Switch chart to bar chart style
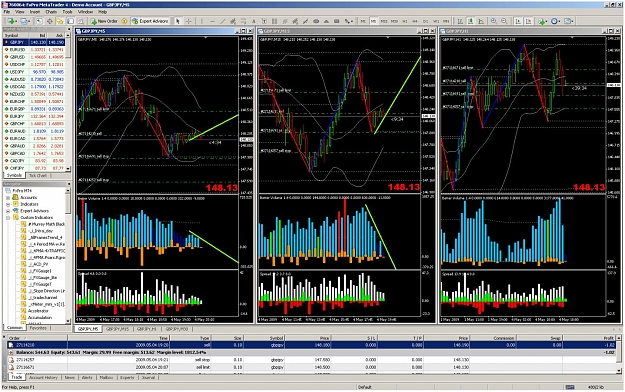The width and height of the screenshot is (625, 392). click(x=460, y=21)
